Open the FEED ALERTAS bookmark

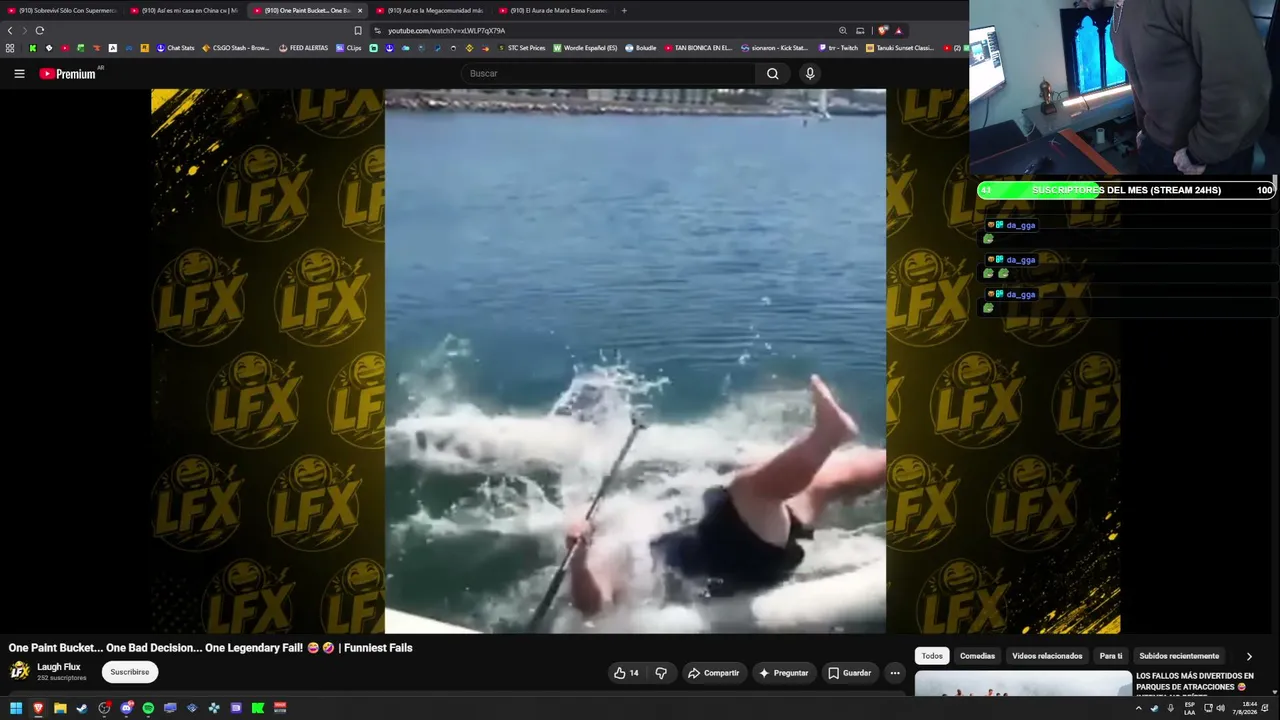pos(303,48)
